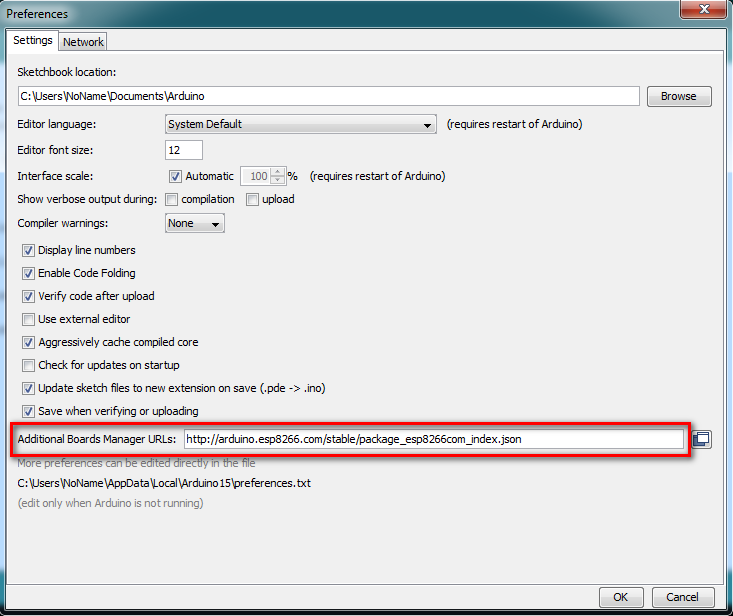Close the Preferences dialog with X

[x=704, y=9]
